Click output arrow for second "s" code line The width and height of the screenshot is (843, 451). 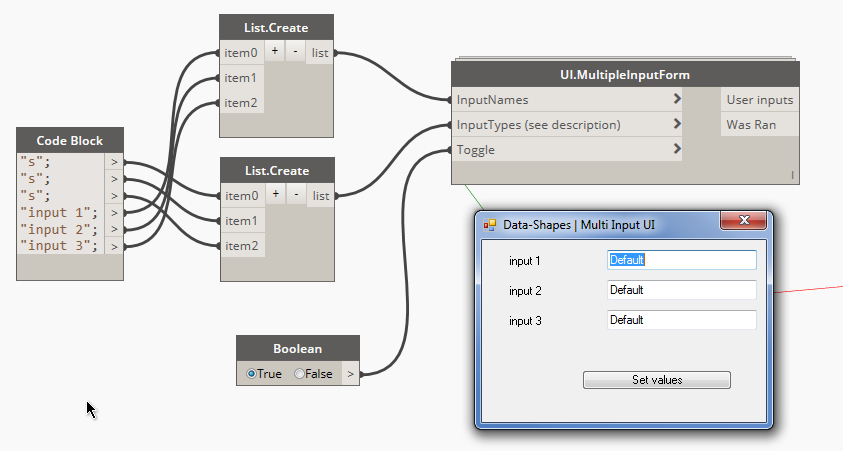[x=114, y=179]
